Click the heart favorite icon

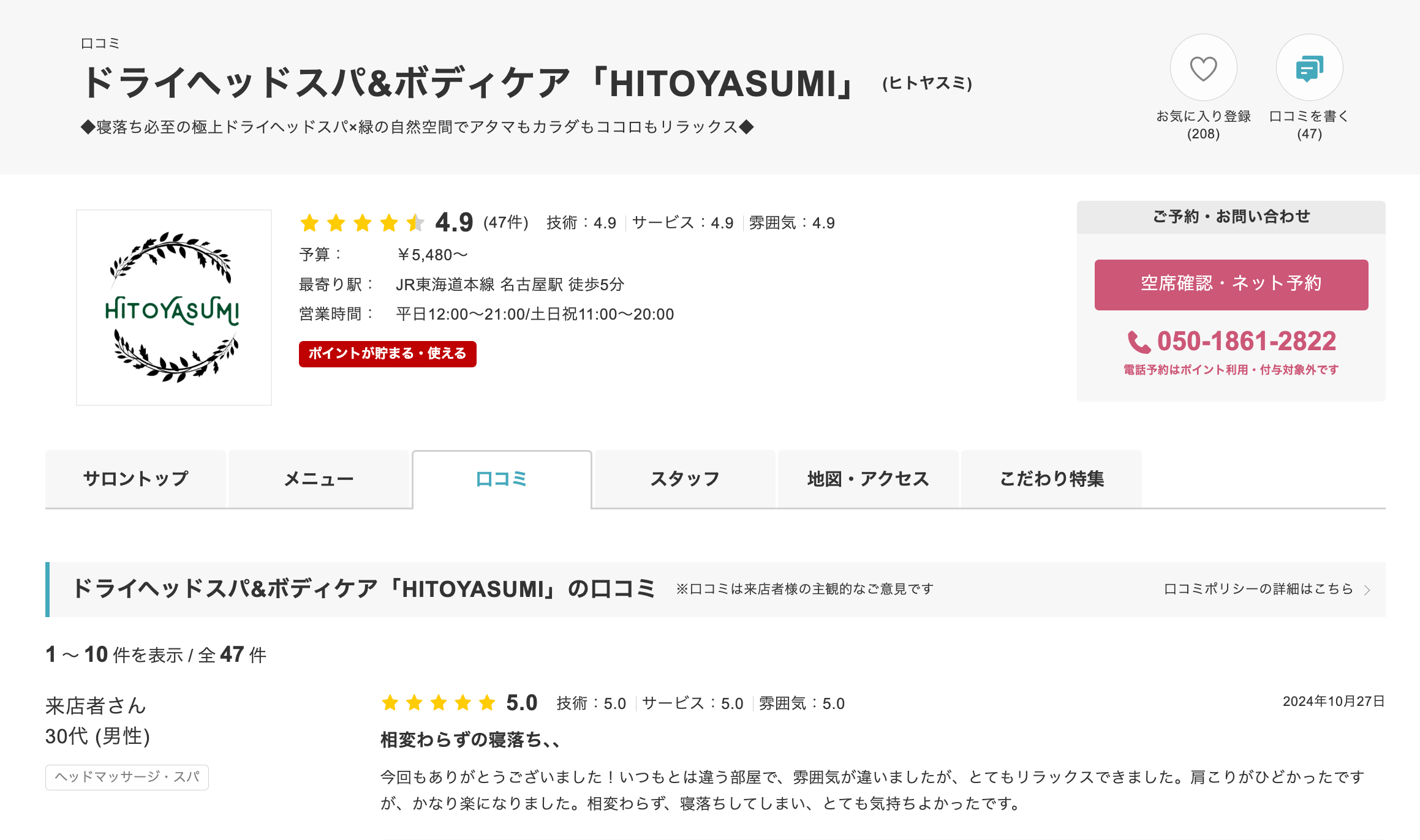1203,68
